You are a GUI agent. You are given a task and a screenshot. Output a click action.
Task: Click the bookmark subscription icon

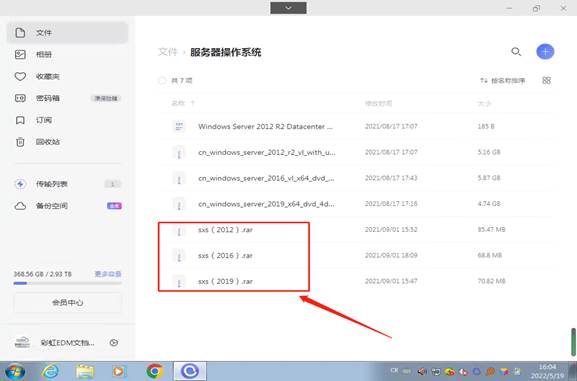point(20,120)
